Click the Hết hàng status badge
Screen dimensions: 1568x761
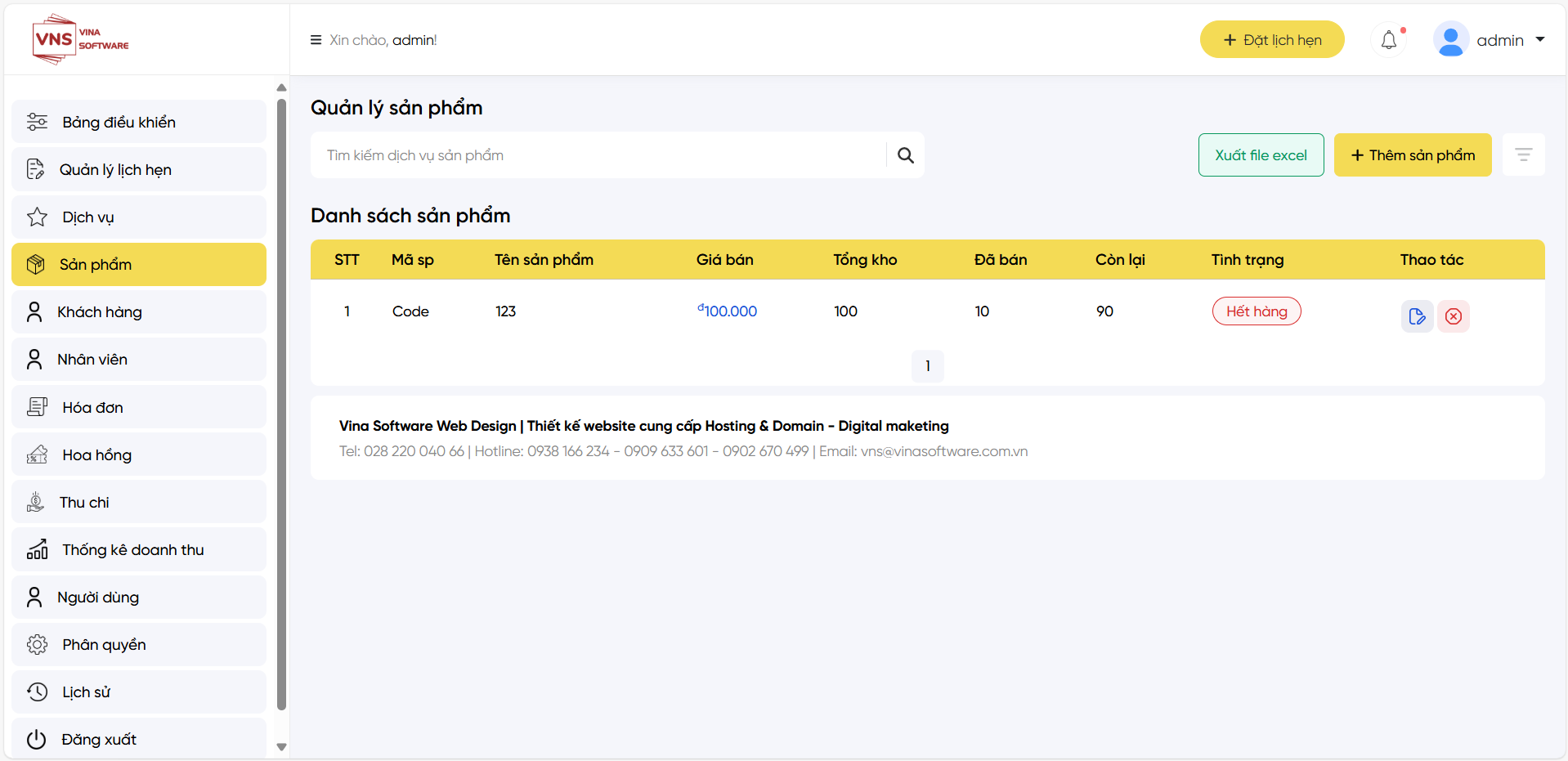1257,311
